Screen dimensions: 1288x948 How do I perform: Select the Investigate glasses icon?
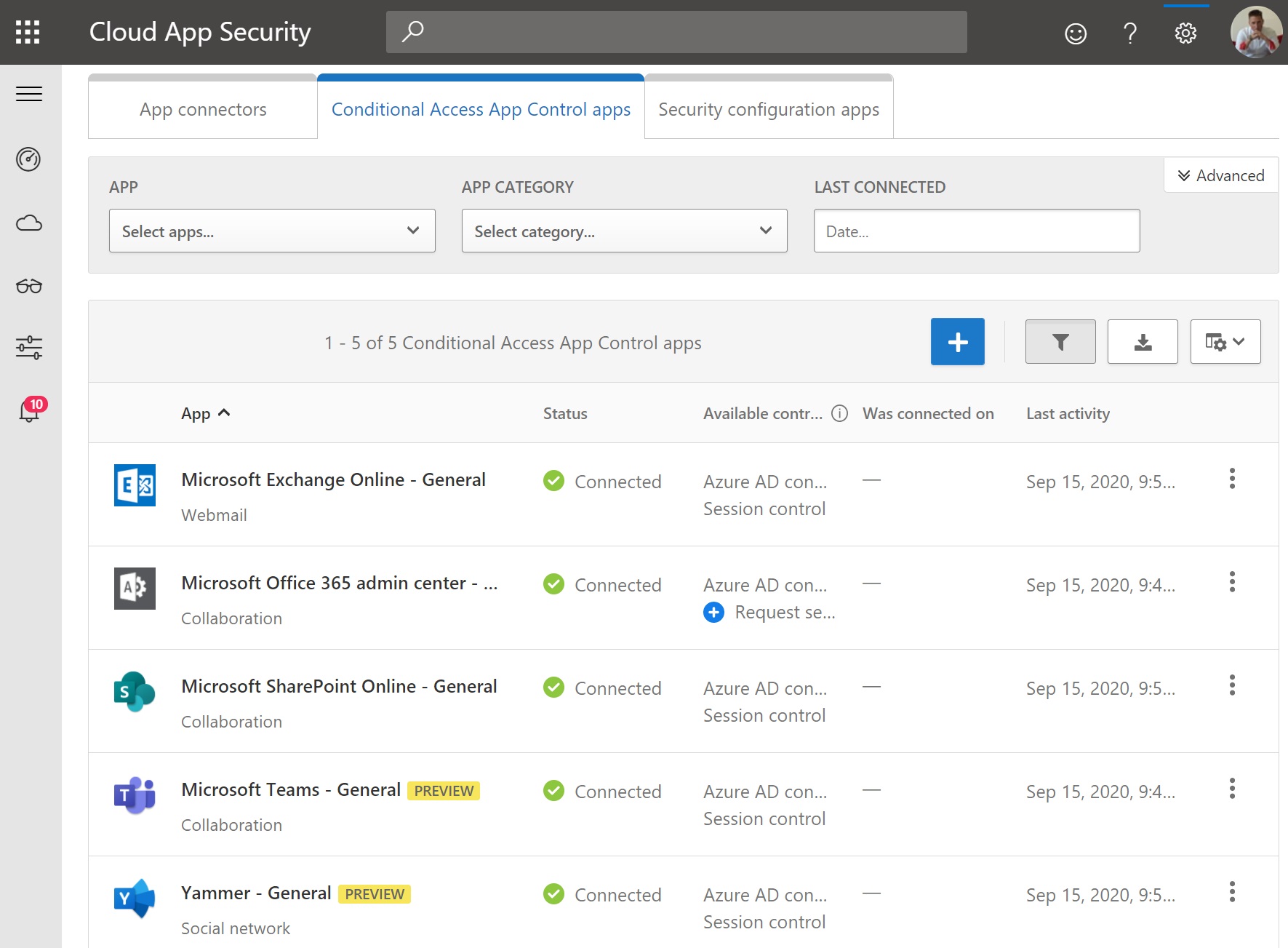click(x=28, y=285)
